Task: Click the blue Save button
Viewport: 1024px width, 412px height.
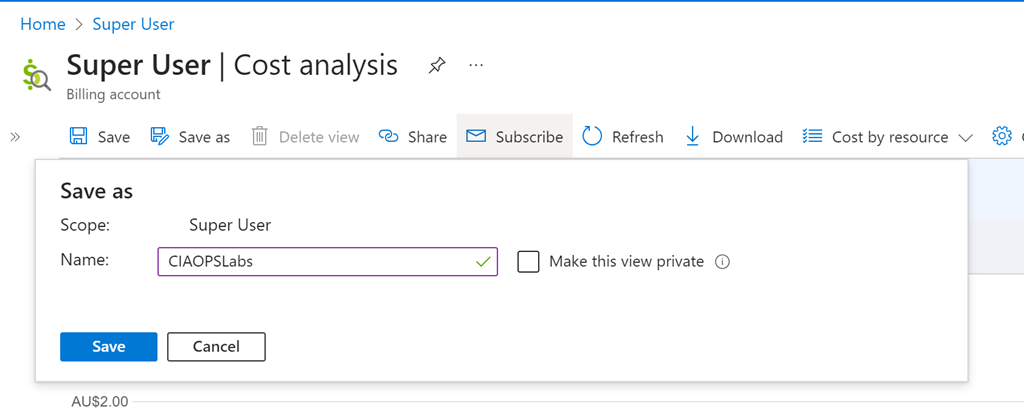Action: click(108, 346)
